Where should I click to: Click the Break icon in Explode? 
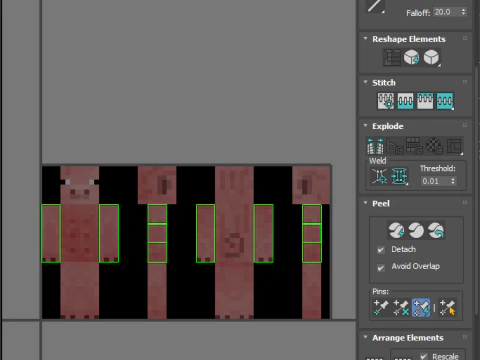point(375,146)
